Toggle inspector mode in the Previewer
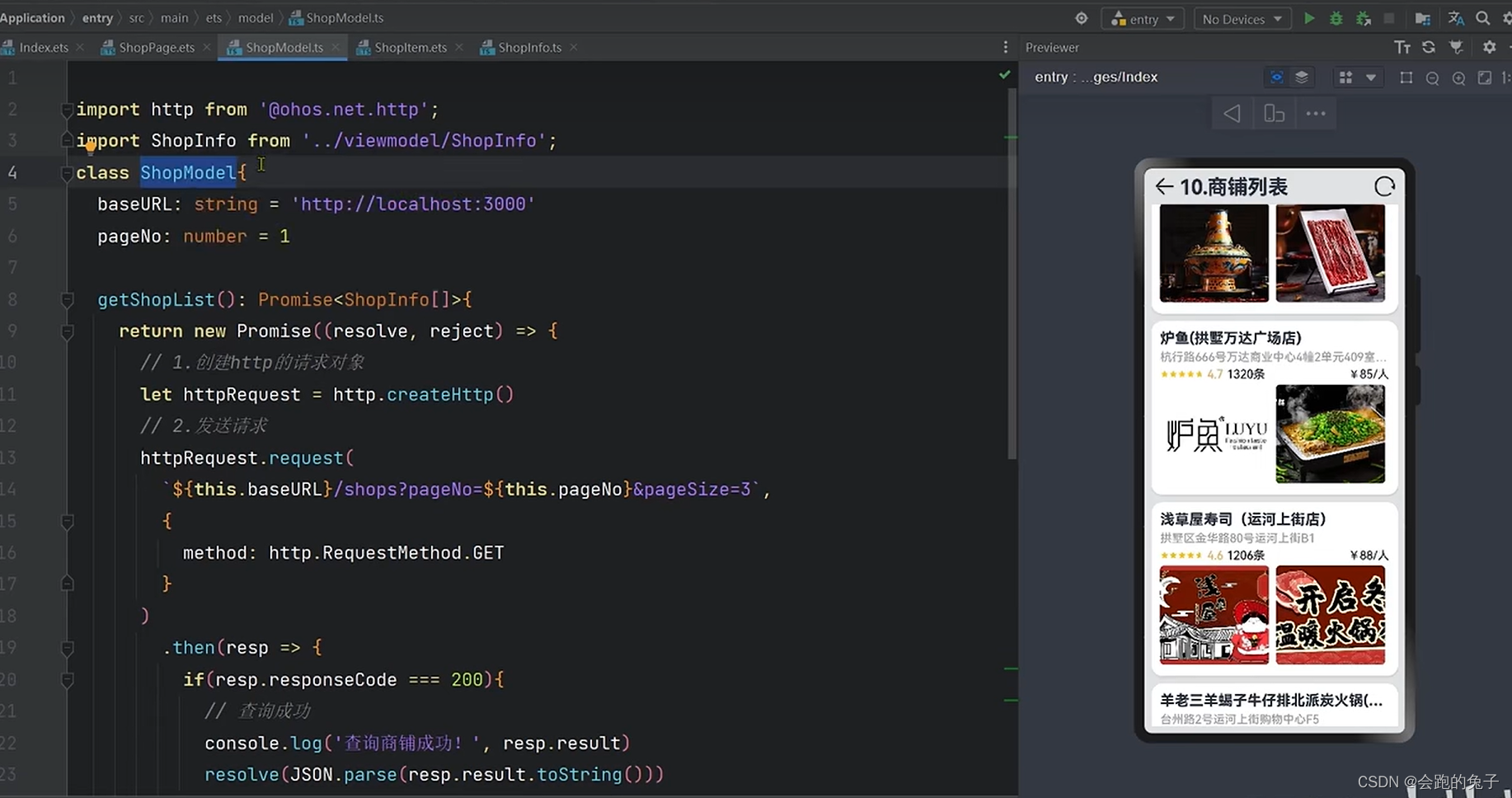 (x=1275, y=77)
